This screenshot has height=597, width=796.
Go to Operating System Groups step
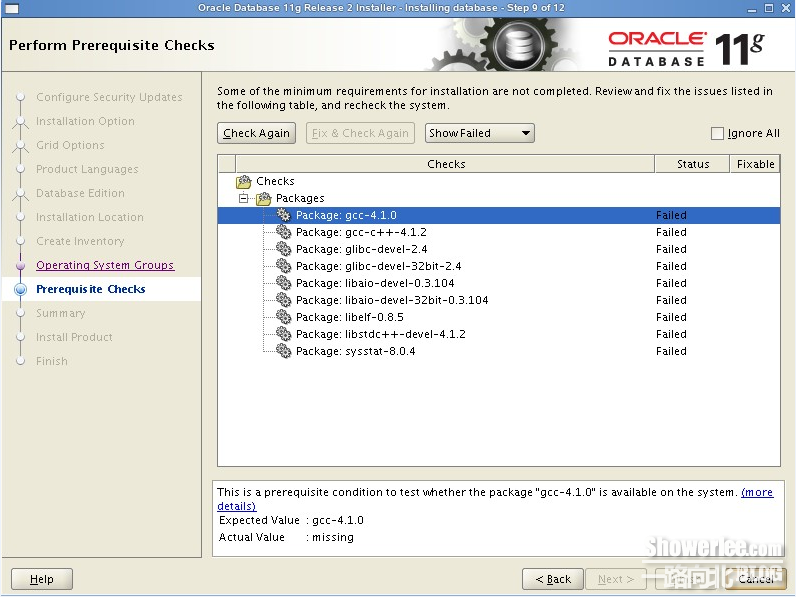point(105,265)
